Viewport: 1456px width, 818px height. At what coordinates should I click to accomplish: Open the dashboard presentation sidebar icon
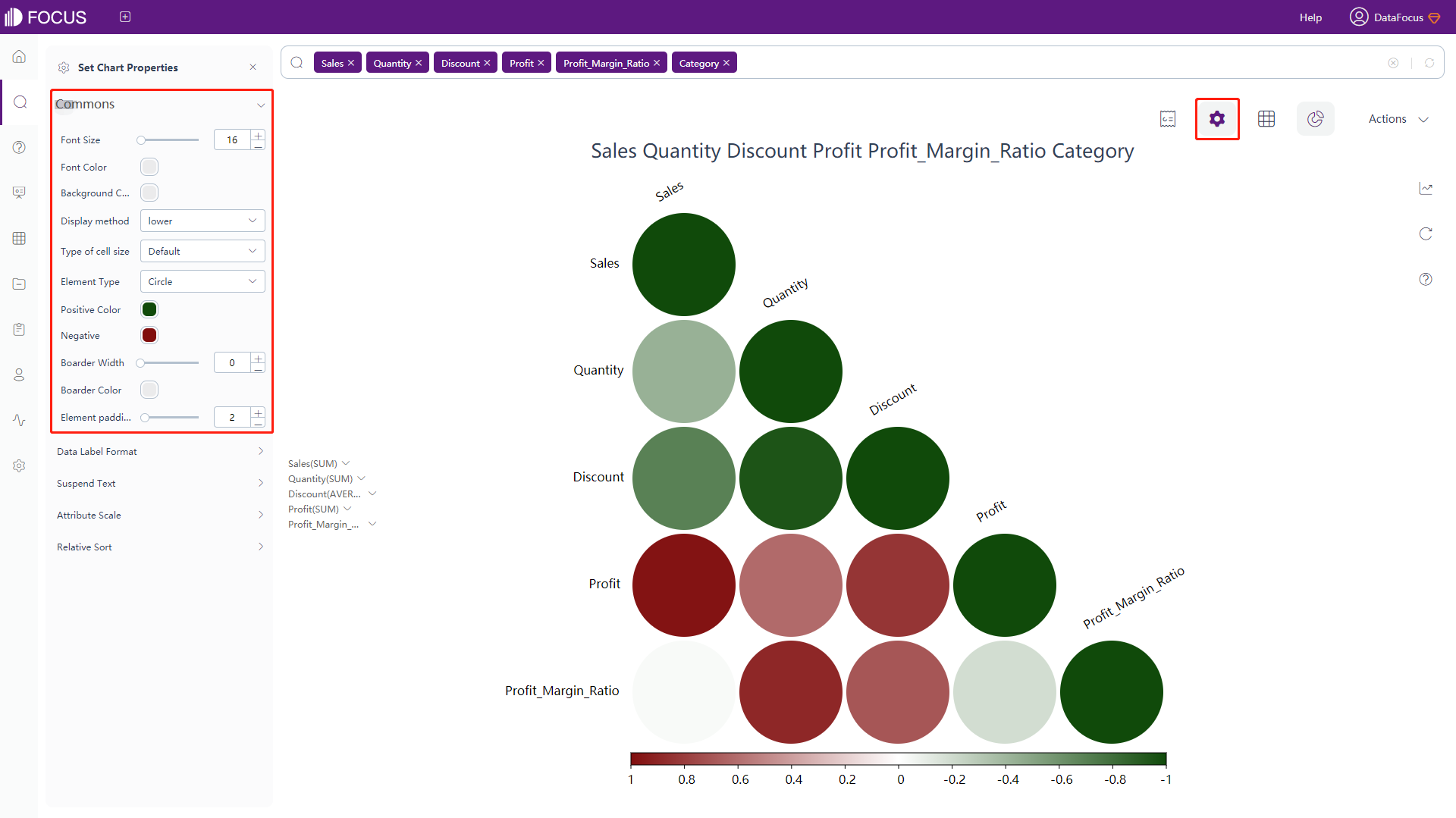point(20,193)
